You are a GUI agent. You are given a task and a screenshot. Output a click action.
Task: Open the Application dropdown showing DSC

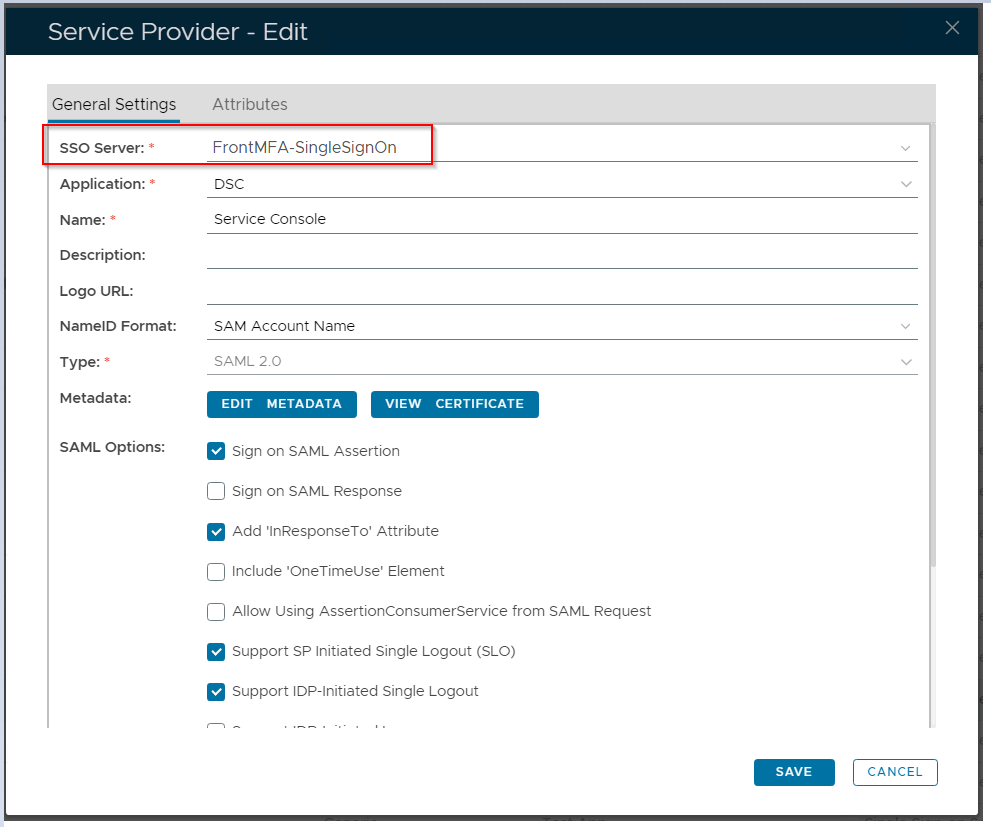click(x=905, y=184)
